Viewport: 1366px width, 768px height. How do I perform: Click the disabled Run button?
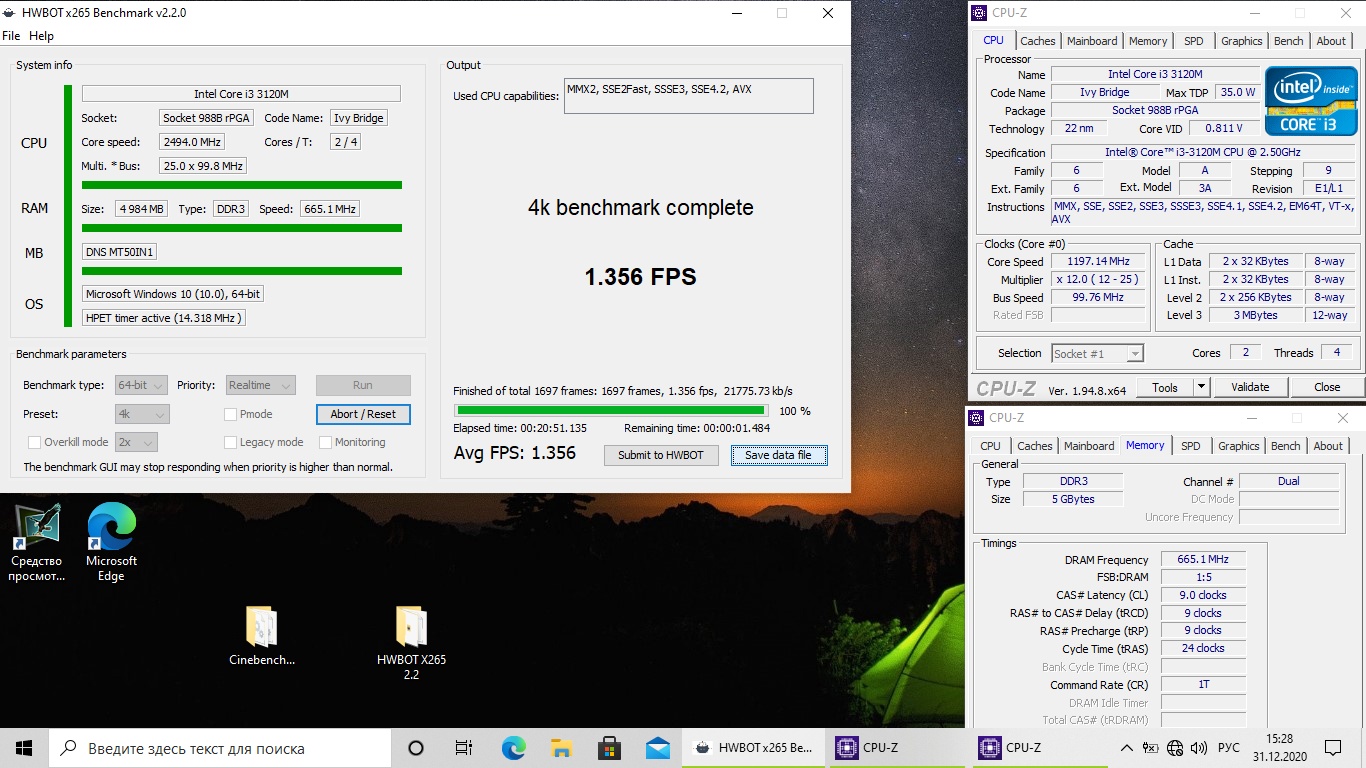(363, 385)
